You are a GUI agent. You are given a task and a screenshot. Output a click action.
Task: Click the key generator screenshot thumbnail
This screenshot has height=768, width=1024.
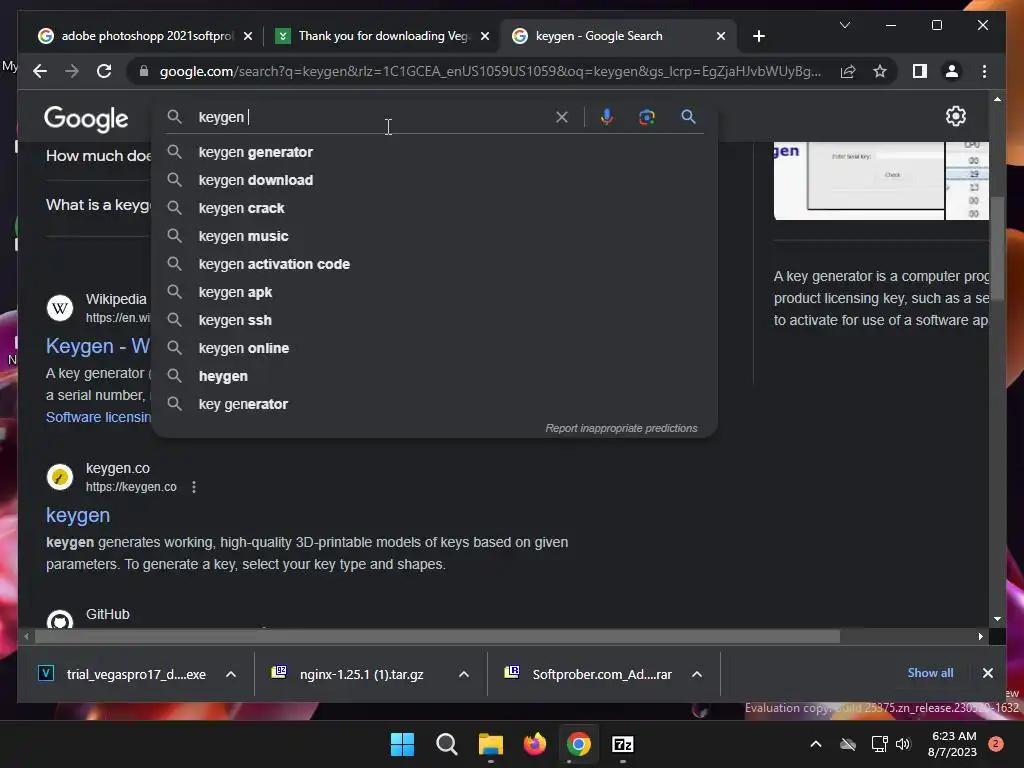click(881, 181)
